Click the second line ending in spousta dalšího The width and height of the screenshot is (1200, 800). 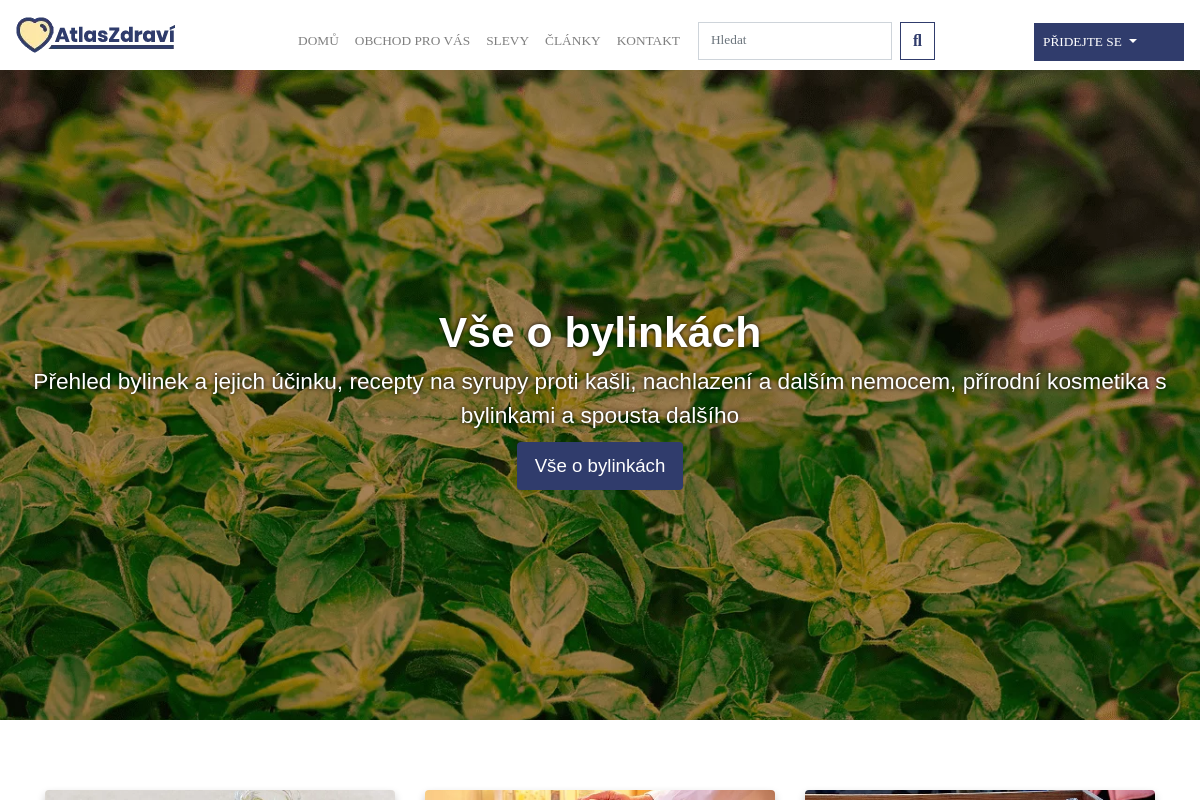(600, 415)
